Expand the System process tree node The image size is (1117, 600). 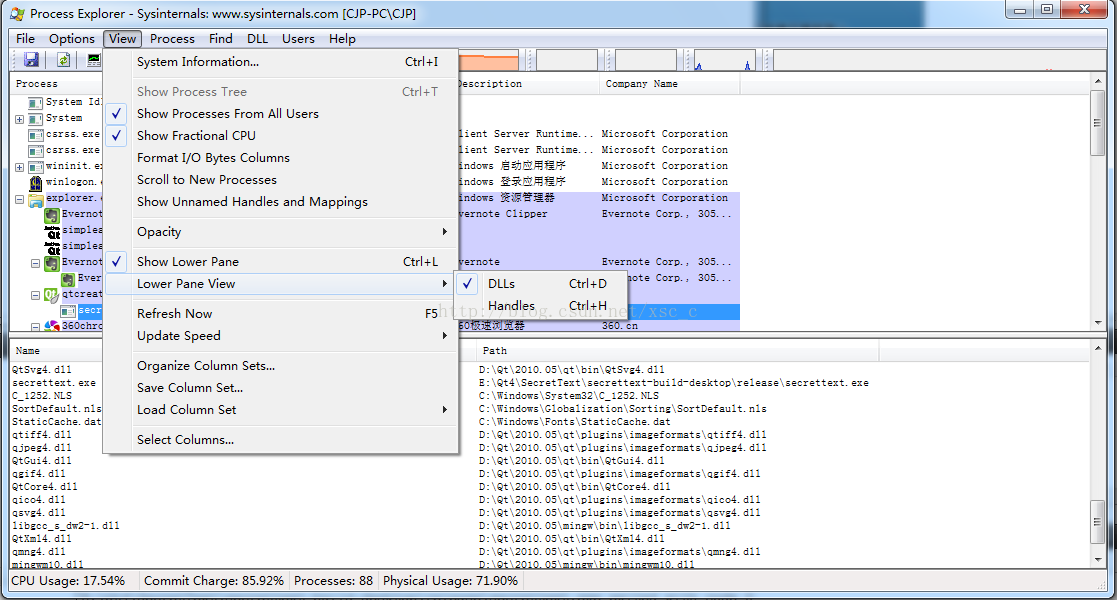(x=19, y=119)
